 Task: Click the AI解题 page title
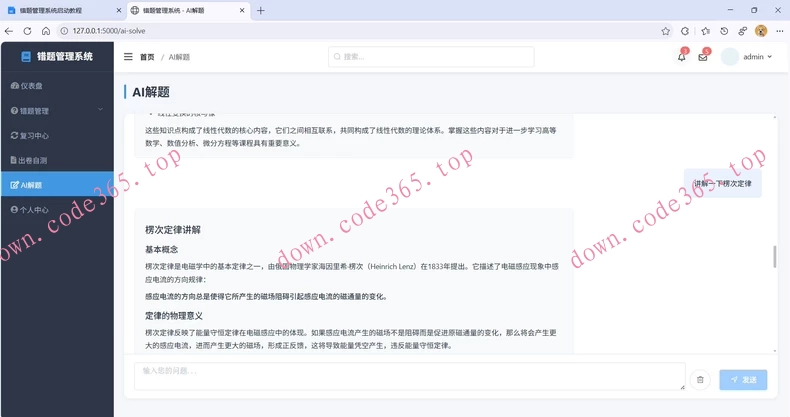pyautogui.click(x=151, y=92)
